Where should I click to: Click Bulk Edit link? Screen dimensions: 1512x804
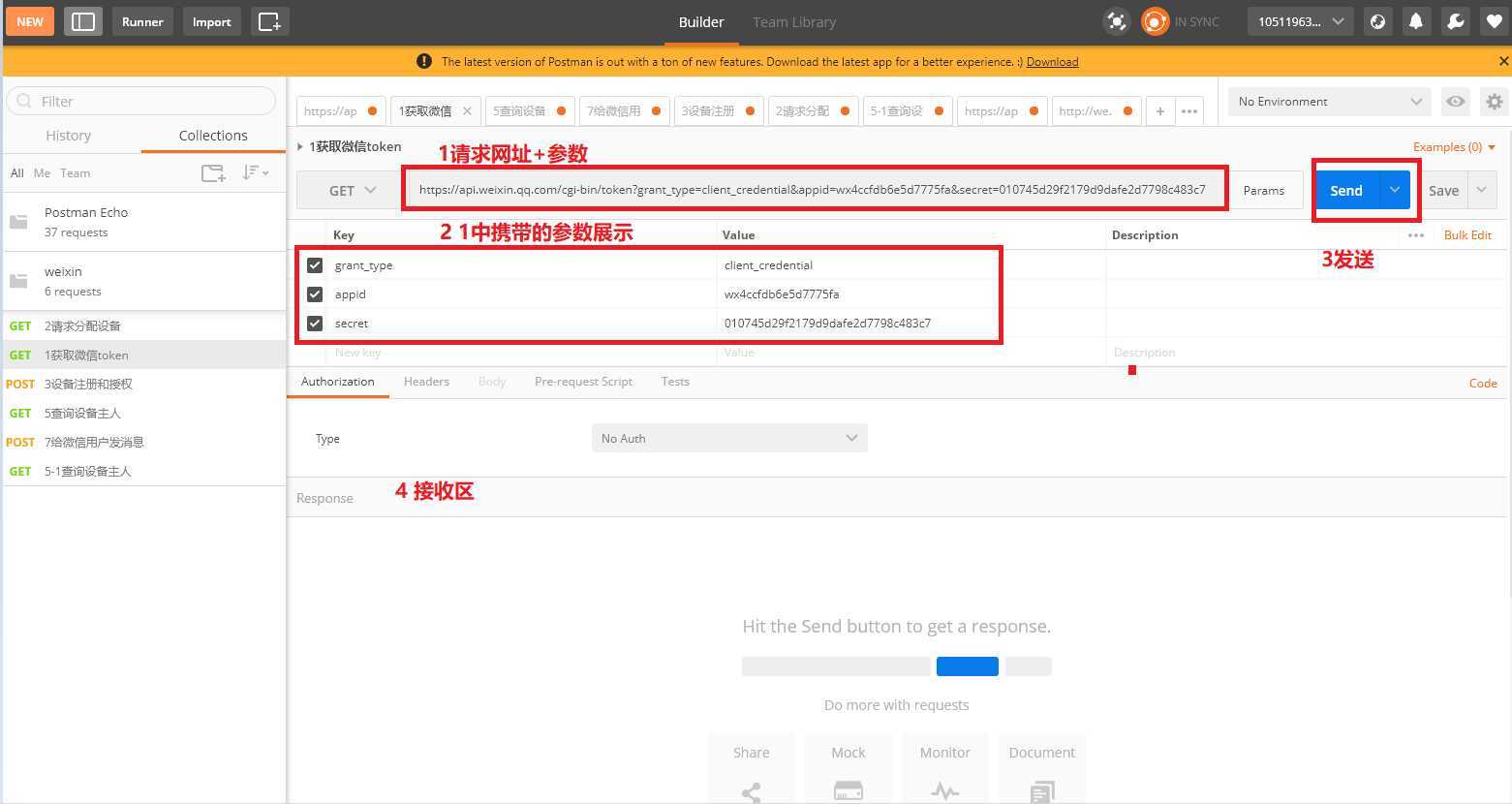1467,234
